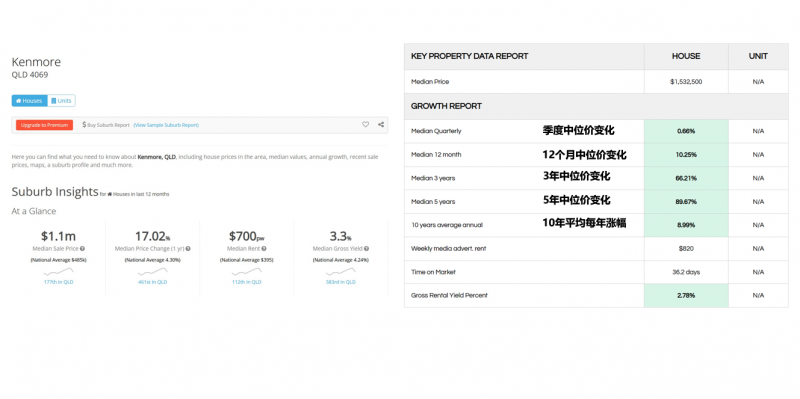Open View Sample Suburb Report link

coord(166,125)
